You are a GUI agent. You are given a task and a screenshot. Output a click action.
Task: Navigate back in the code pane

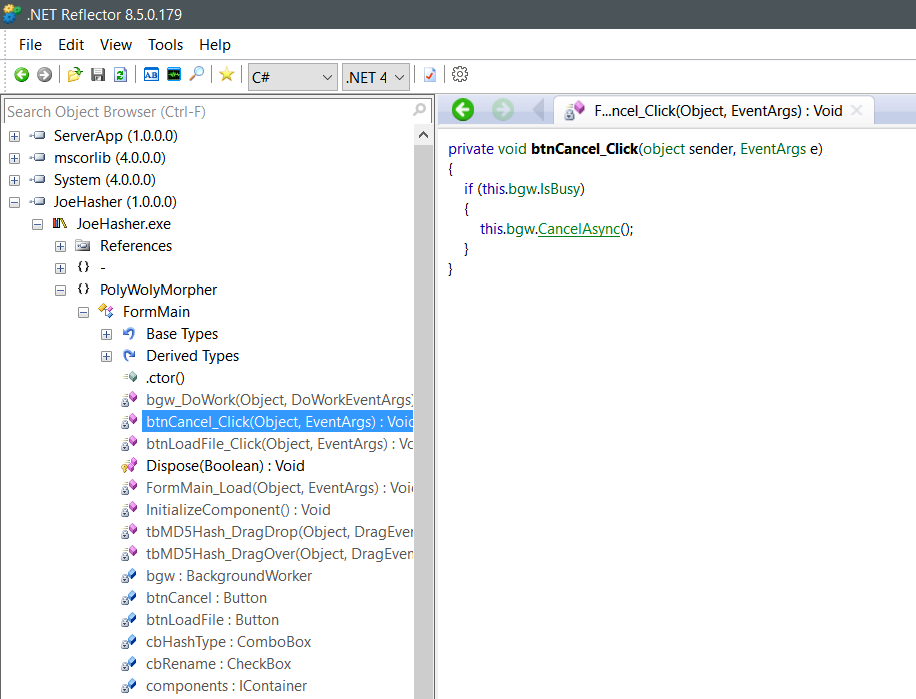tap(463, 110)
